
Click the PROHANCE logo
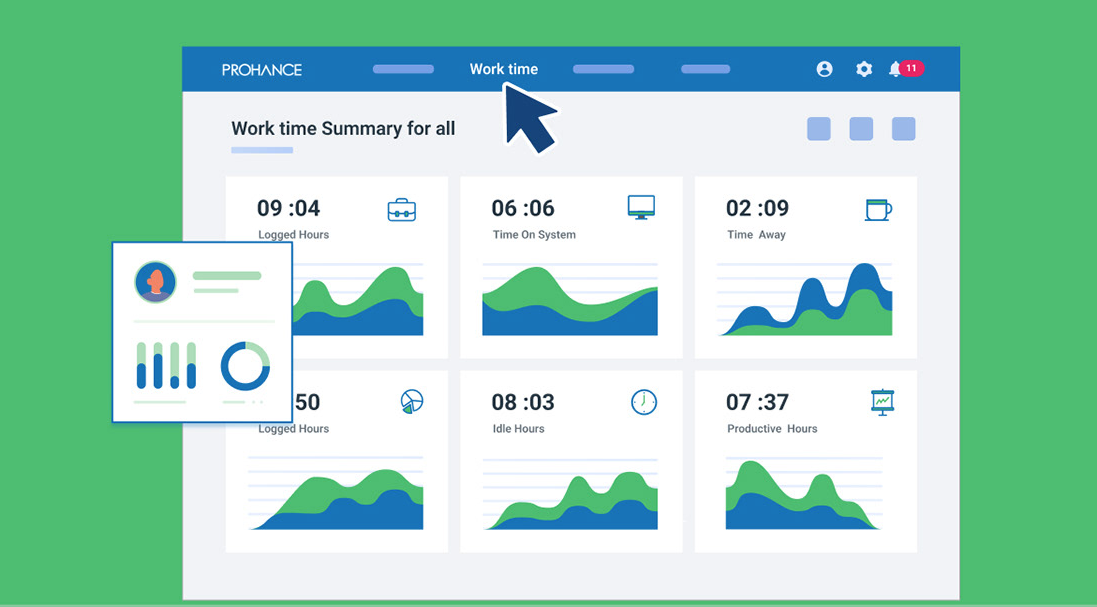(x=262, y=70)
